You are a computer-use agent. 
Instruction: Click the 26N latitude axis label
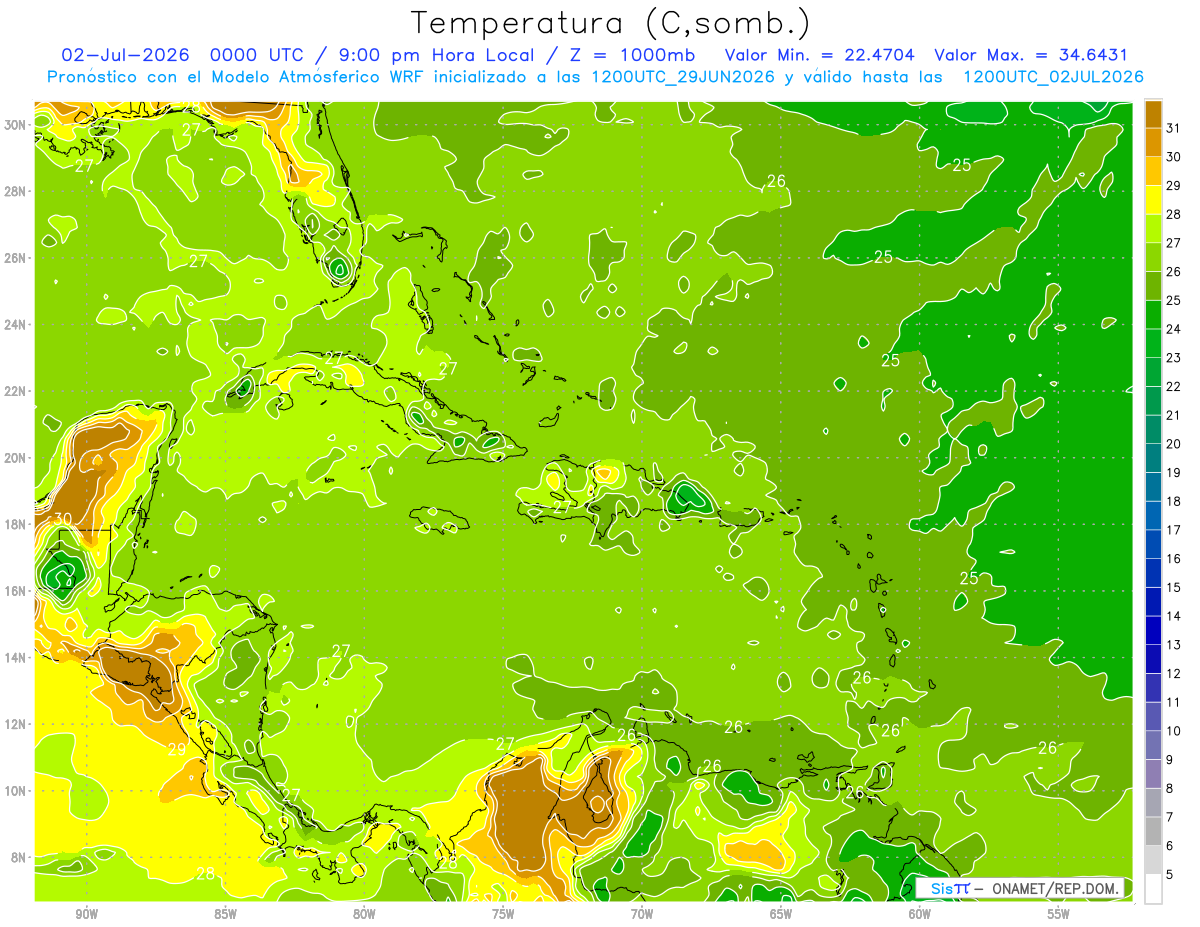15,258
